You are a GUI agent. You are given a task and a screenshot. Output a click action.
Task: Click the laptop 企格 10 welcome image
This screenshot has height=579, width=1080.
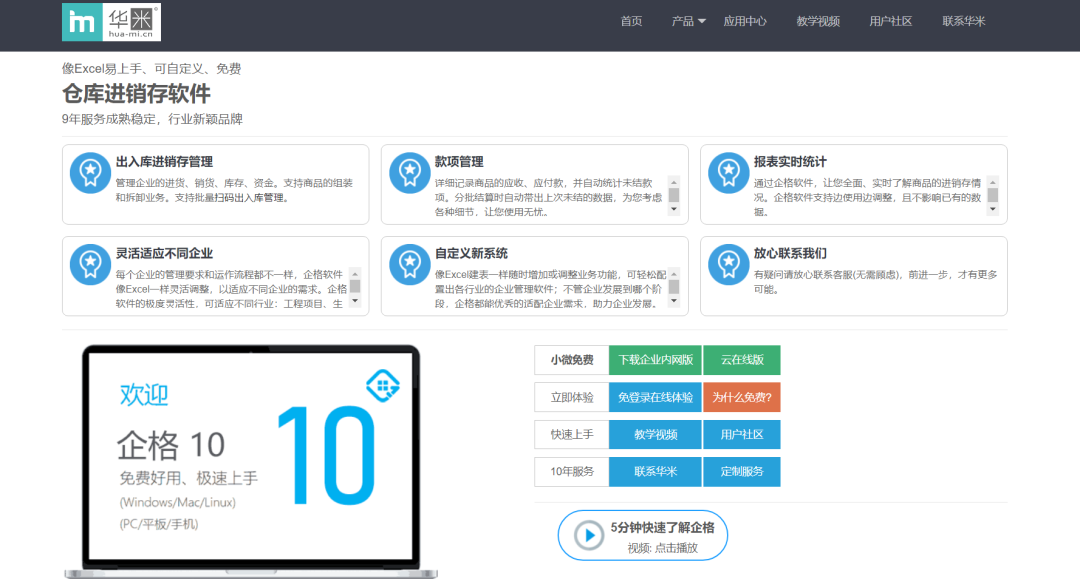(x=251, y=461)
